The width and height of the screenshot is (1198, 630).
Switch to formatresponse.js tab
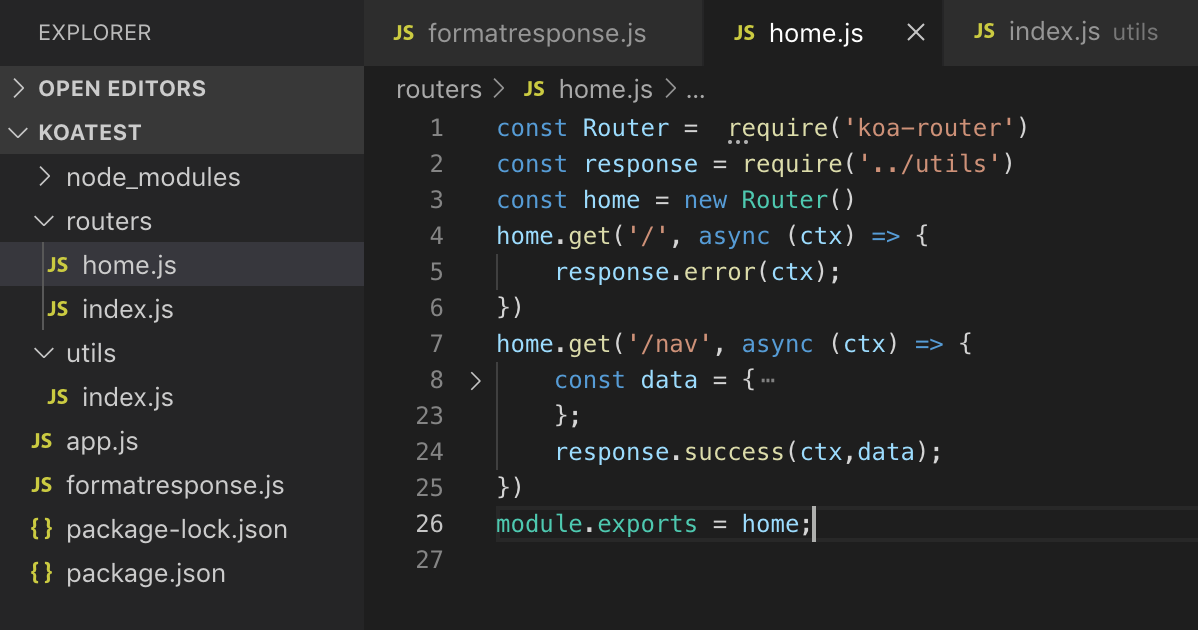point(536,33)
